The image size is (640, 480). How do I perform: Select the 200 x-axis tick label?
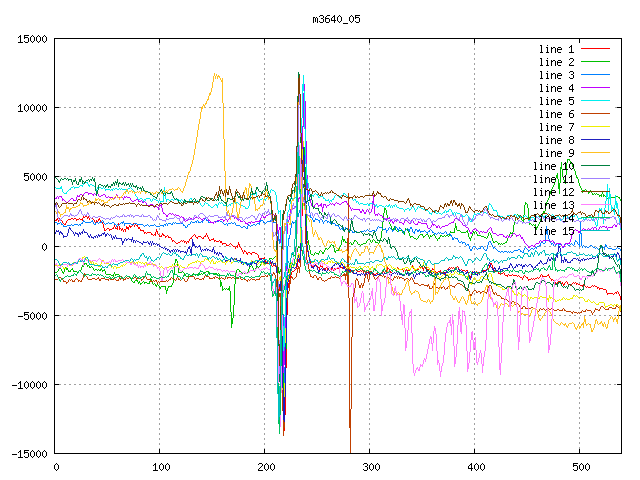click(265, 467)
